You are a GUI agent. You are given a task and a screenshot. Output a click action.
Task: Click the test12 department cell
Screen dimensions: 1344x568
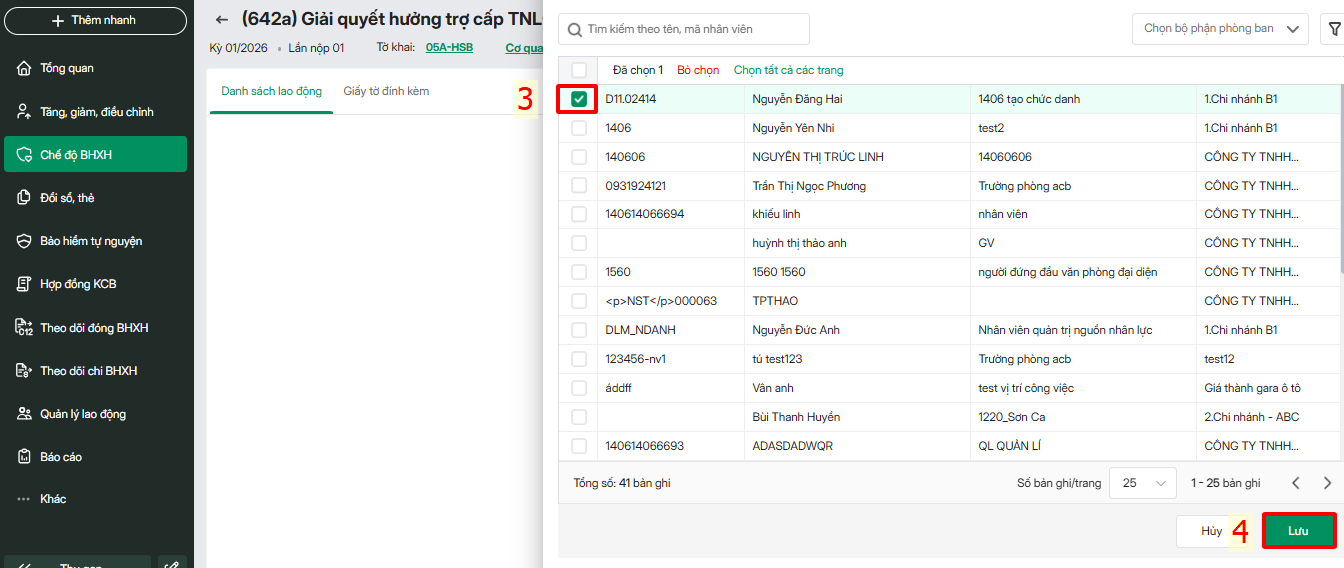[x=1268, y=359]
